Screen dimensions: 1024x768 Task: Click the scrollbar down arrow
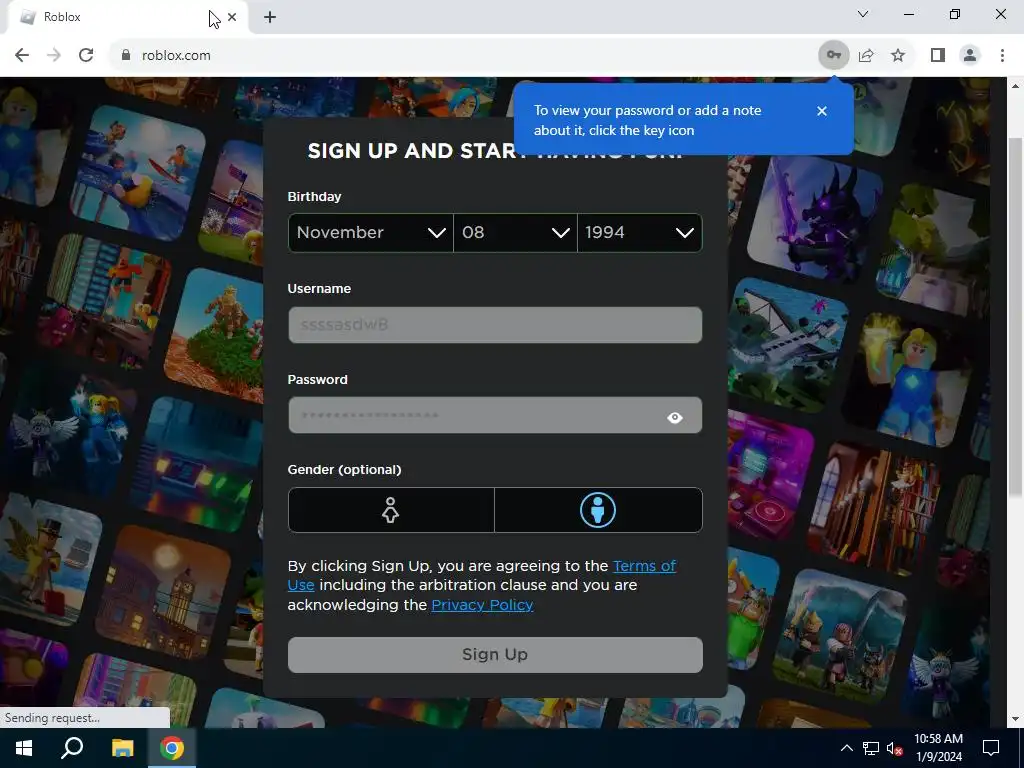[1015, 720]
